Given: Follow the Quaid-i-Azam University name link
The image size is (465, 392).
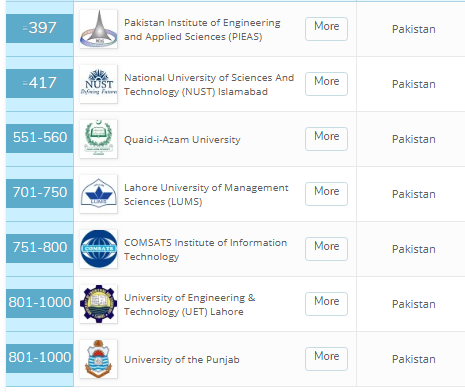Looking at the screenshot, I should point(182,139).
